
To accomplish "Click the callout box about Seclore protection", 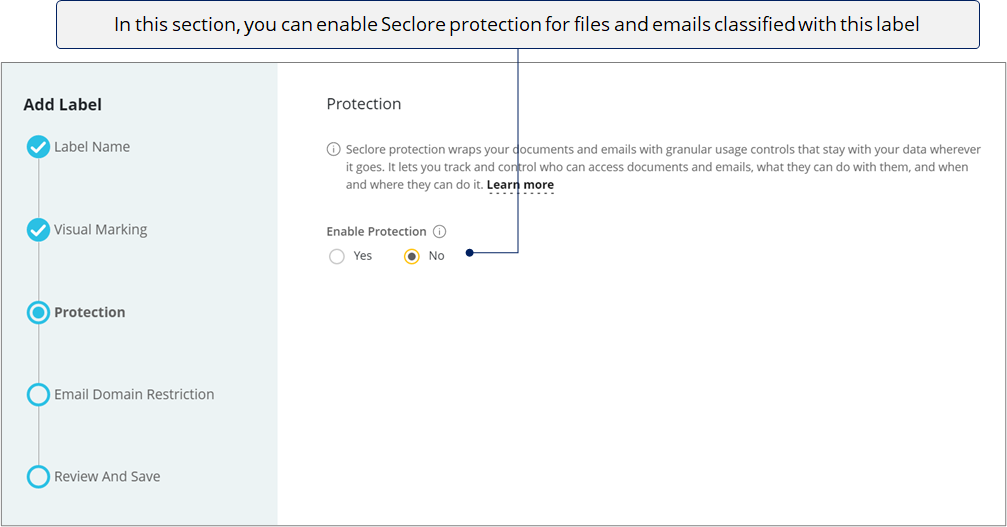I will [518, 24].
